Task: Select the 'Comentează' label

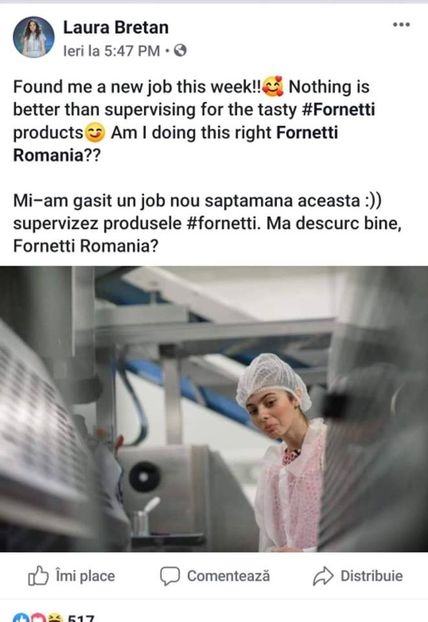Action: (x=228, y=576)
